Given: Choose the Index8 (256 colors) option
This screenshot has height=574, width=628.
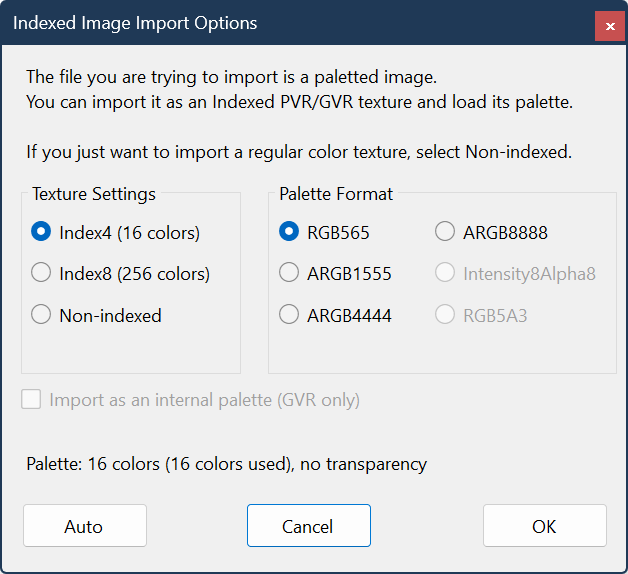Looking at the screenshot, I should (x=41, y=273).
